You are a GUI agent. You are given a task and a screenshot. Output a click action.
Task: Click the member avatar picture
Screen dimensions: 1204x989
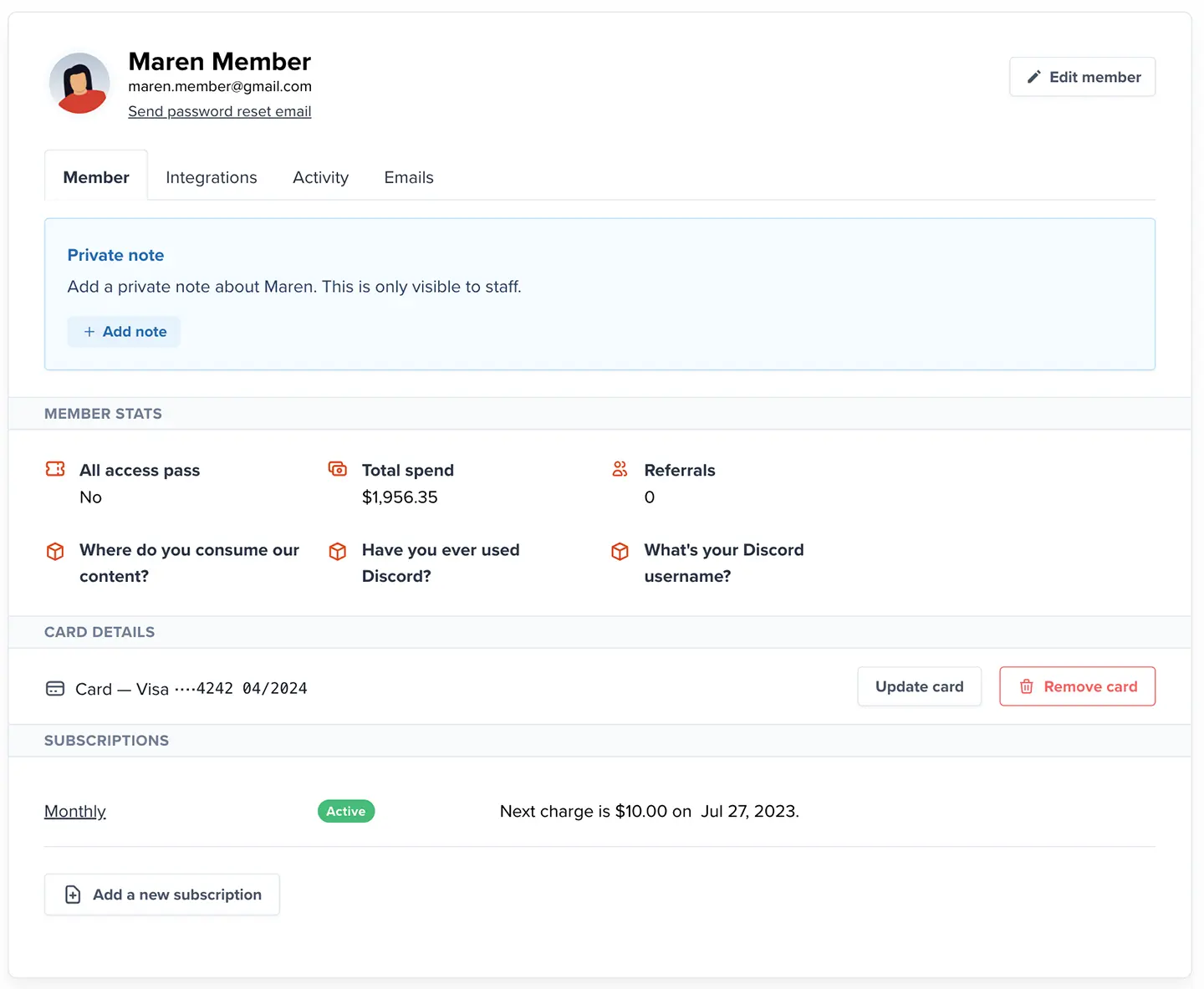[79, 83]
